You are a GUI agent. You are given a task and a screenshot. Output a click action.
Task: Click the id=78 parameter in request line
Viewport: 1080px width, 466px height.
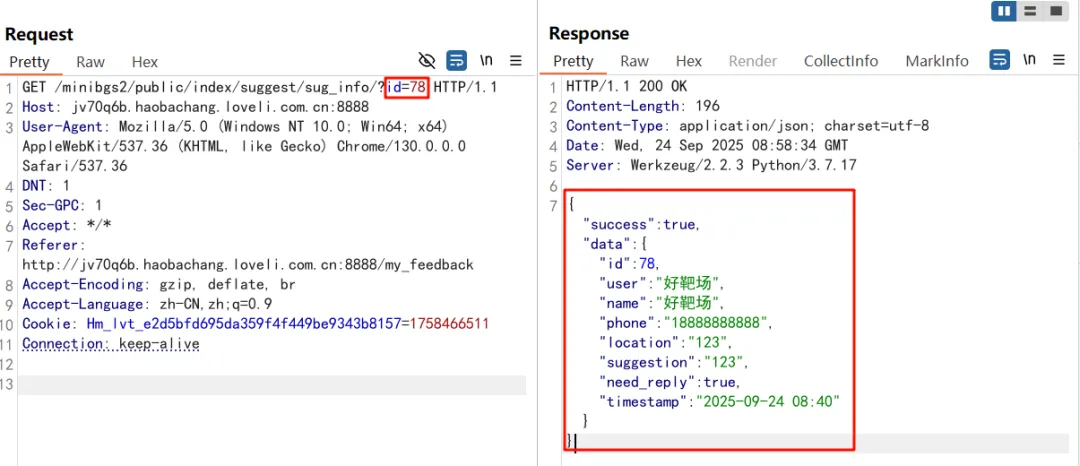coord(407,88)
